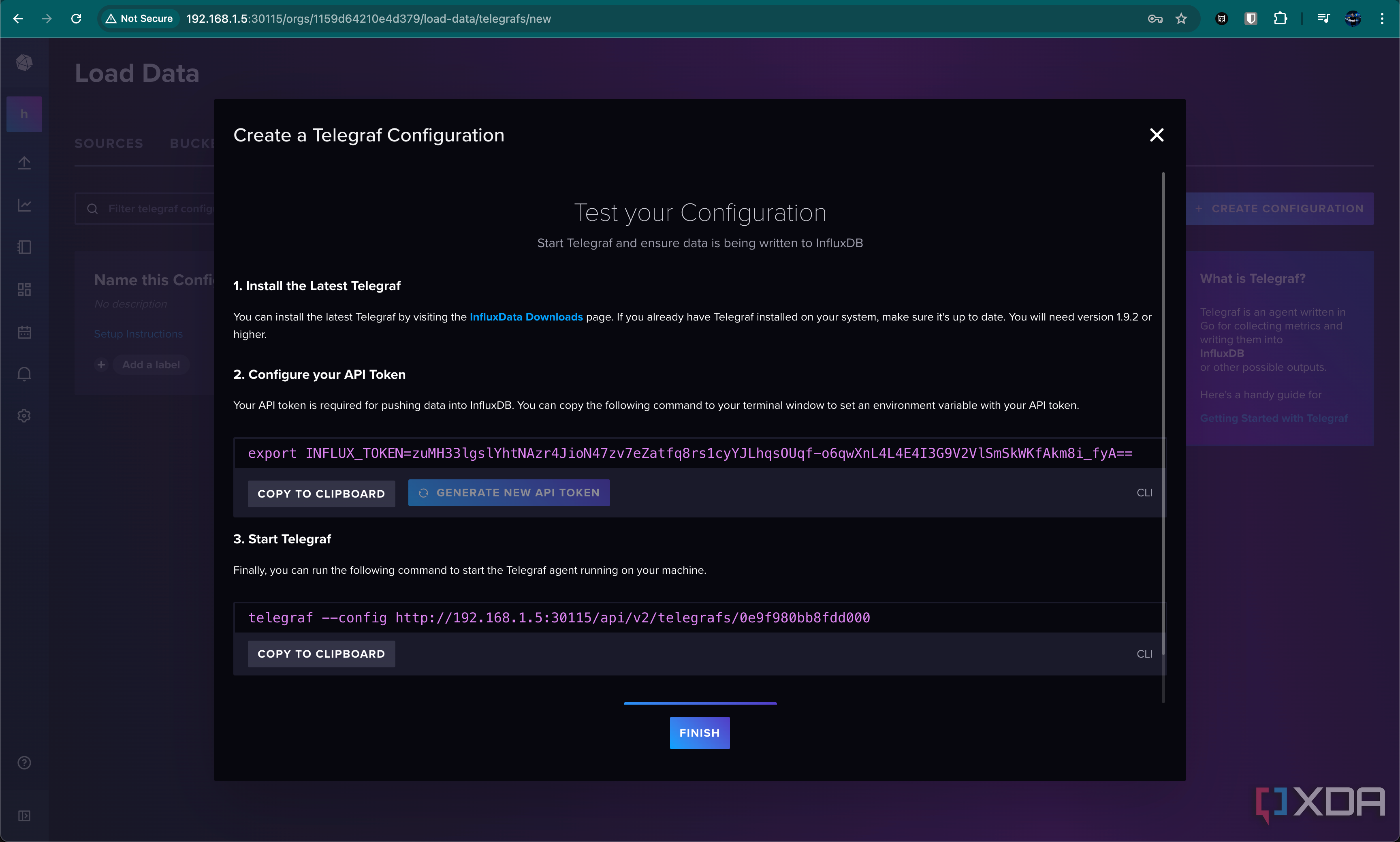Screen dimensions: 1400x842
Task: Click the 'No description' text on card
Action: tap(130, 303)
